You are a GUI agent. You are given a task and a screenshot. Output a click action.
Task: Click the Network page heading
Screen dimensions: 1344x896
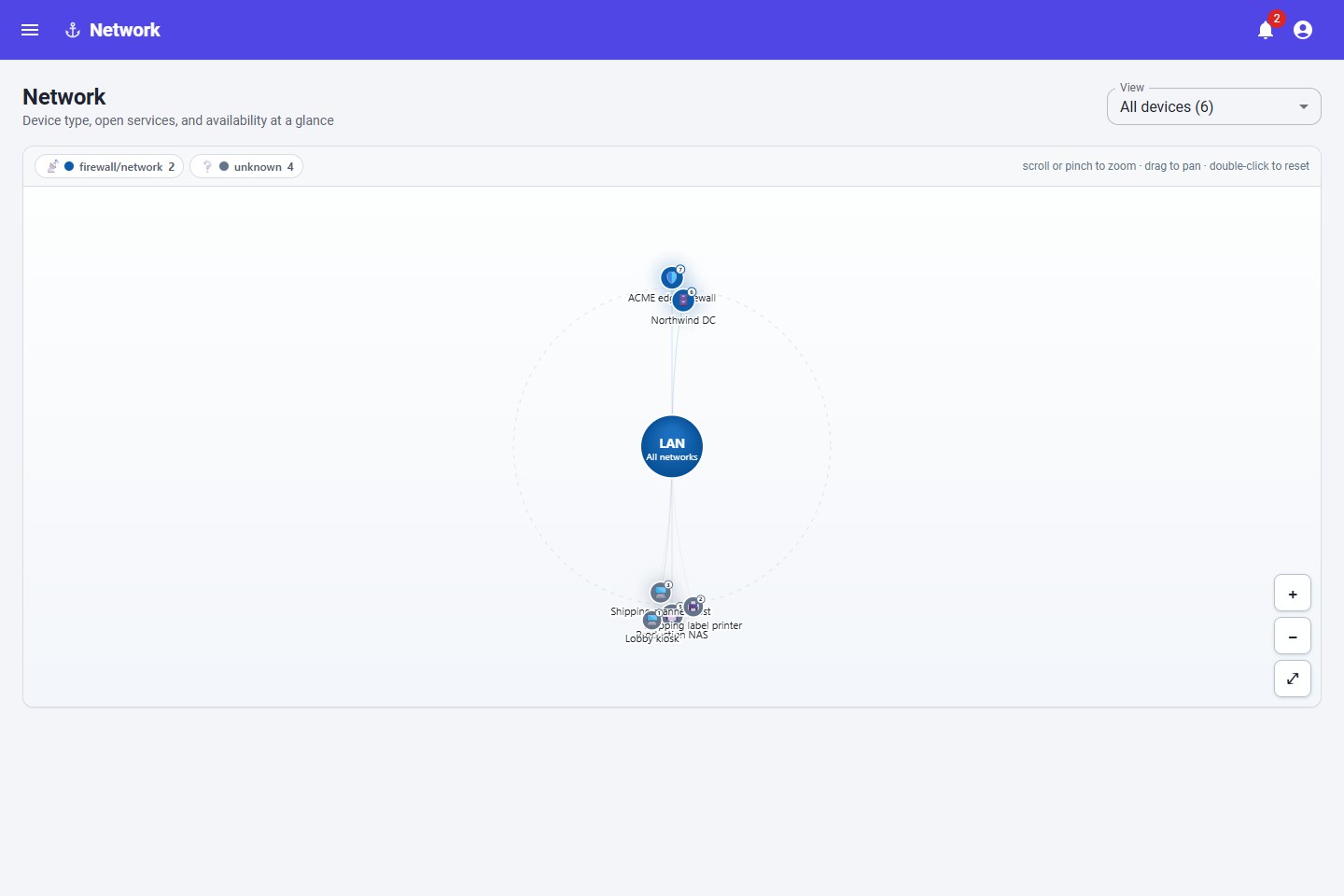[x=64, y=97]
